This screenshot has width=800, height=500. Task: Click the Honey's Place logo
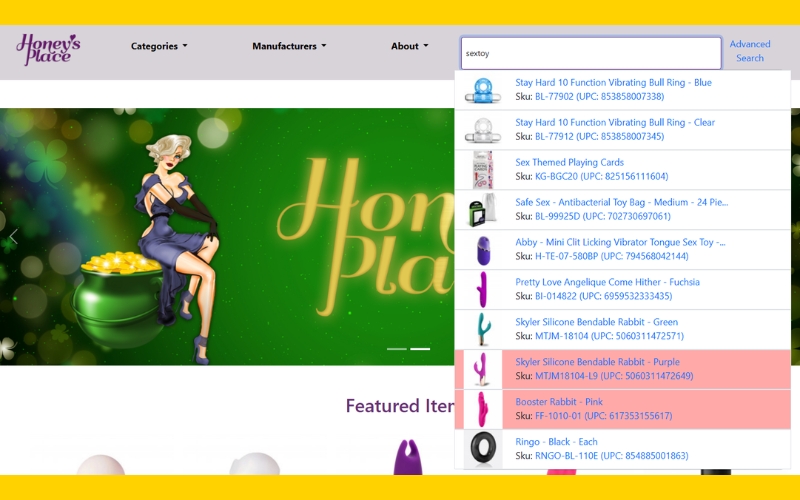pyautogui.click(x=48, y=49)
